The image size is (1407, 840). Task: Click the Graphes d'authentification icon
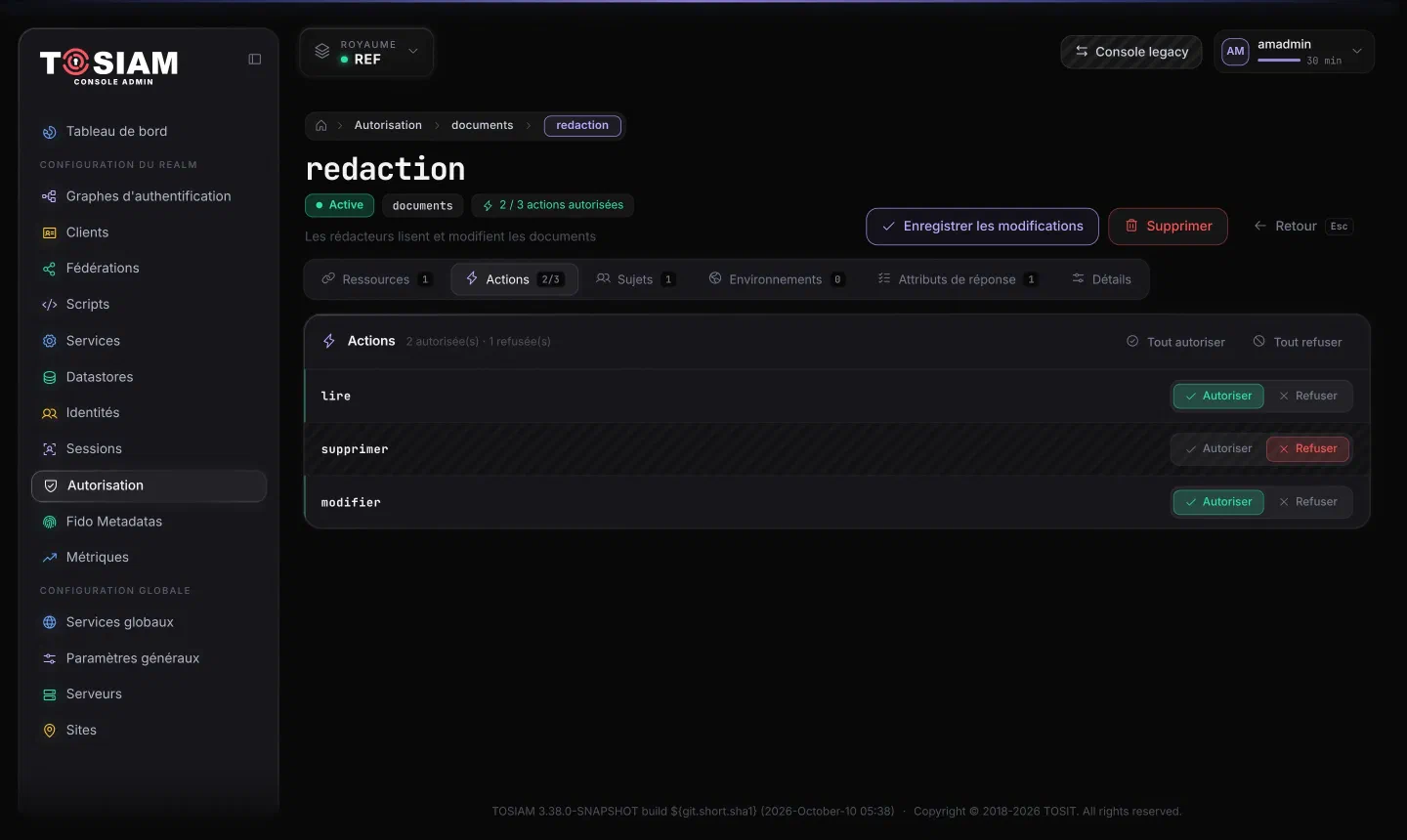pos(50,196)
